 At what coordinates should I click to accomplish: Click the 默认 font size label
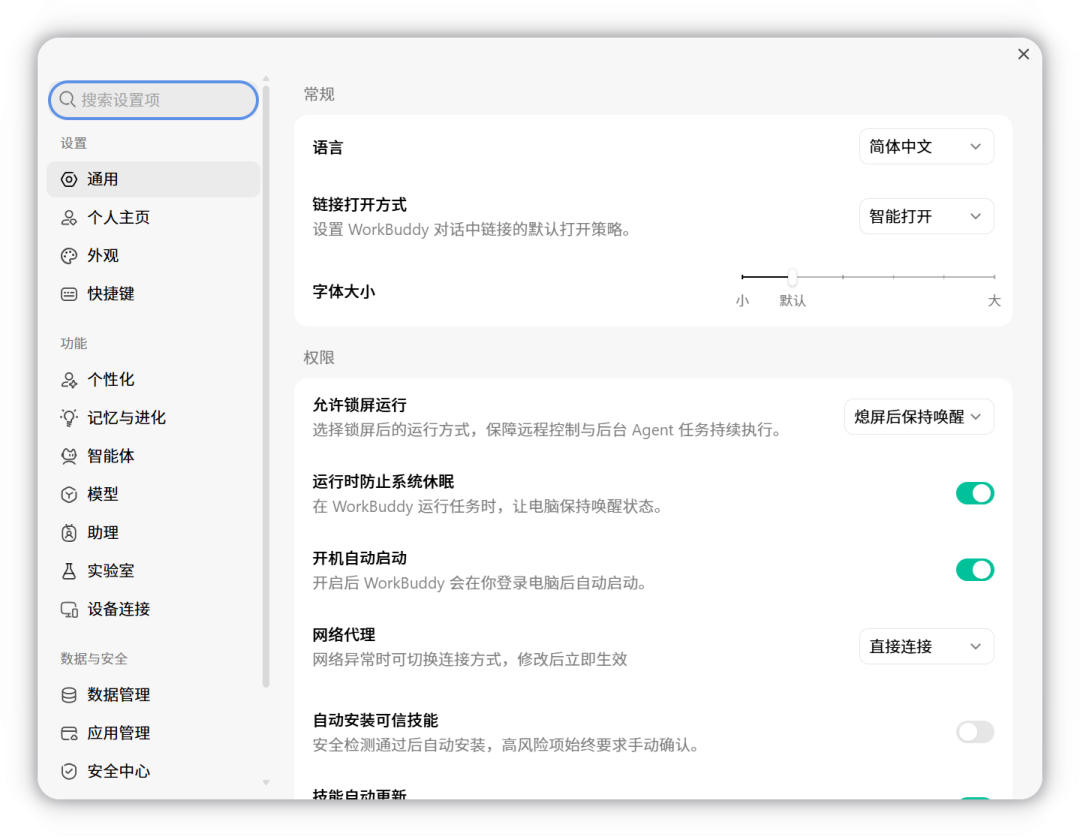click(x=792, y=301)
